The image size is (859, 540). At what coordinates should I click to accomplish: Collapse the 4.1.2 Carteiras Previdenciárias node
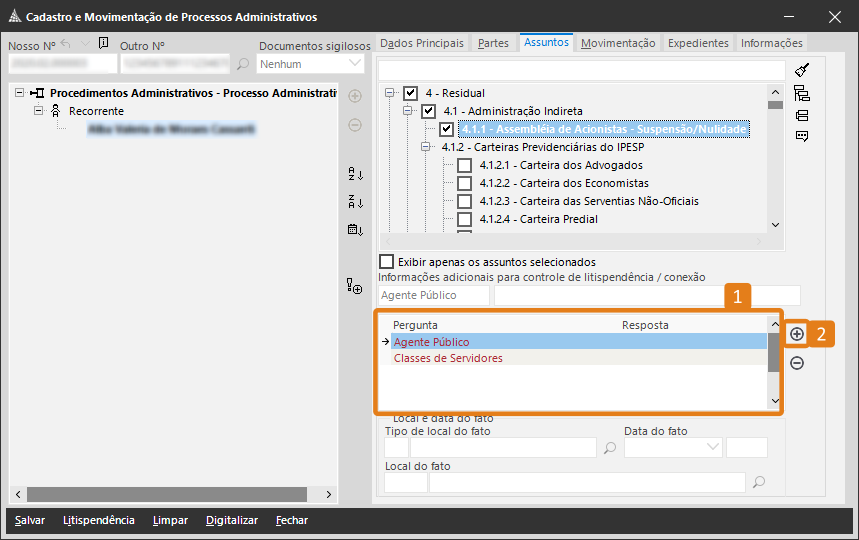pyautogui.click(x=425, y=147)
